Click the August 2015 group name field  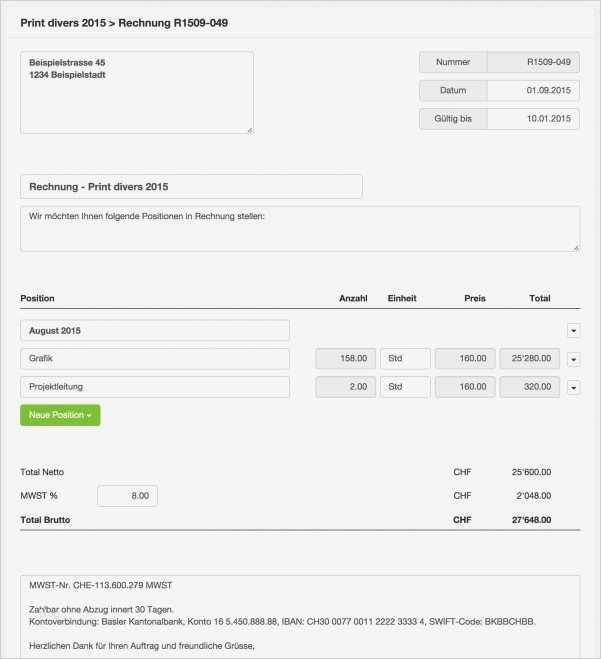point(155,331)
